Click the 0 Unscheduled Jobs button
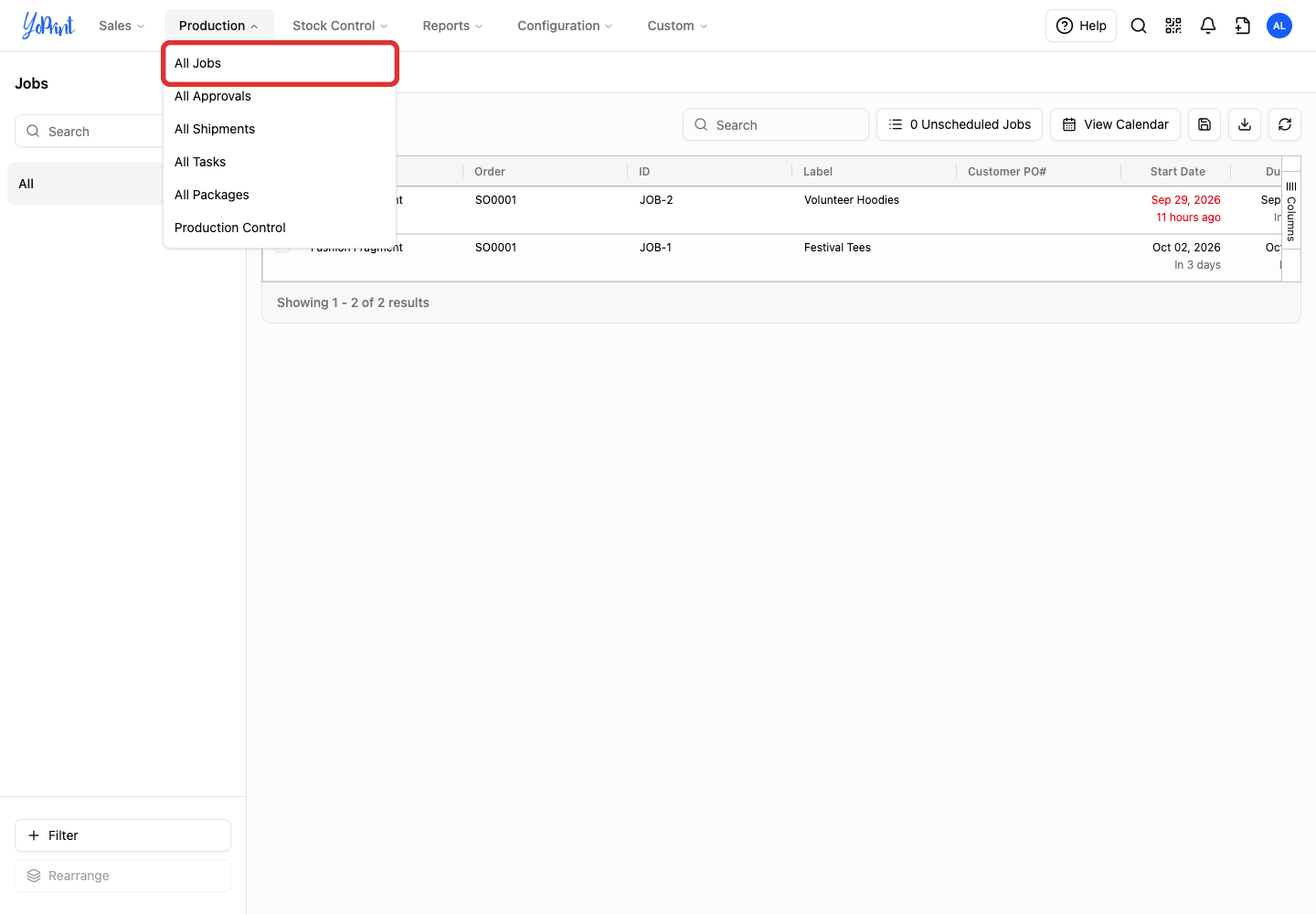This screenshot has width=1316, height=914. point(960,124)
